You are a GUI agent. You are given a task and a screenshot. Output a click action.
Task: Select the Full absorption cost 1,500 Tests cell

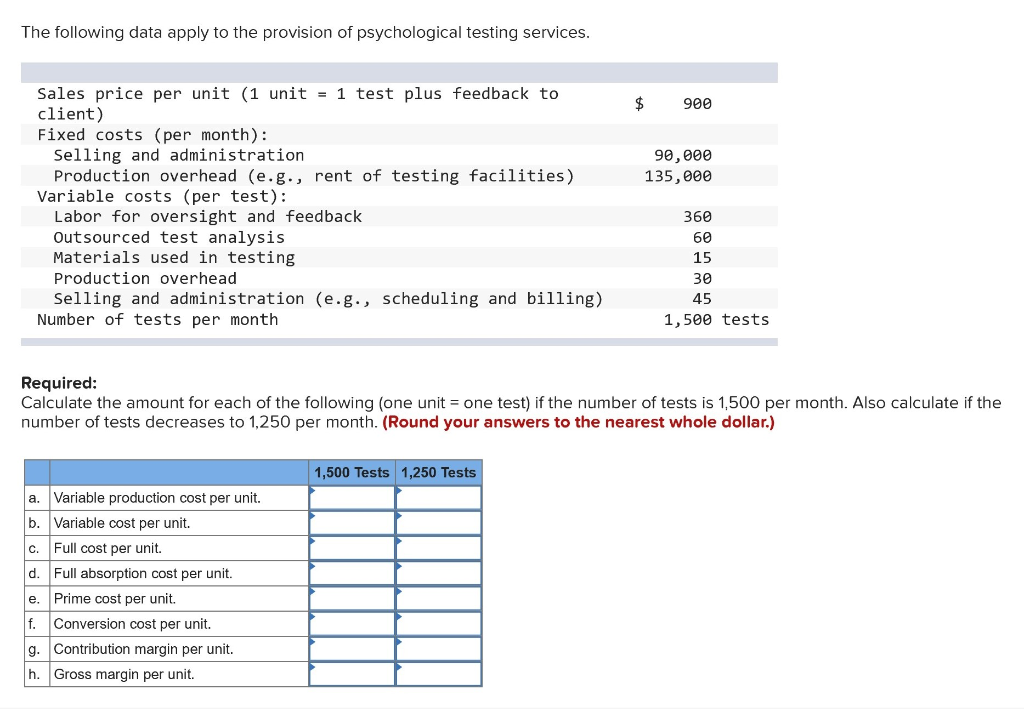(x=351, y=573)
